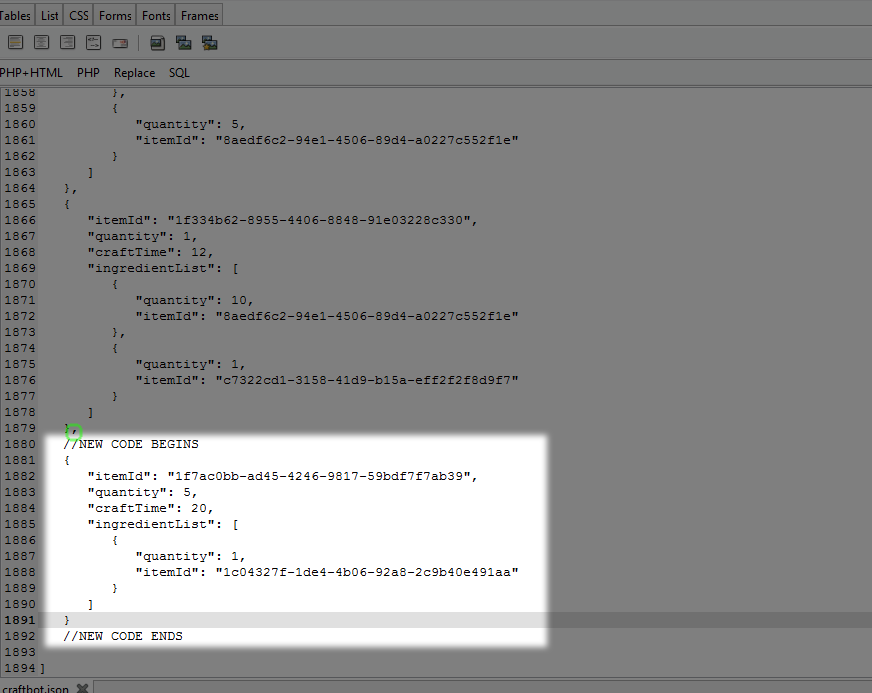Viewport: 872px width, 693px height.
Task: Click the opening brace on line 1881
Action: click(x=67, y=460)
